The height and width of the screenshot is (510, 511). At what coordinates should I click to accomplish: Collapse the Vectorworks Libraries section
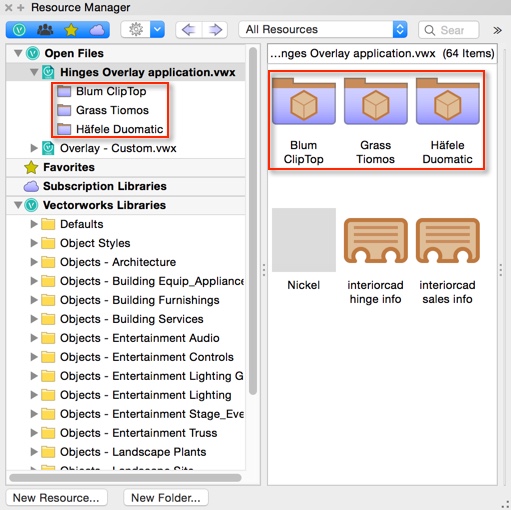click(x=18, y=205)
